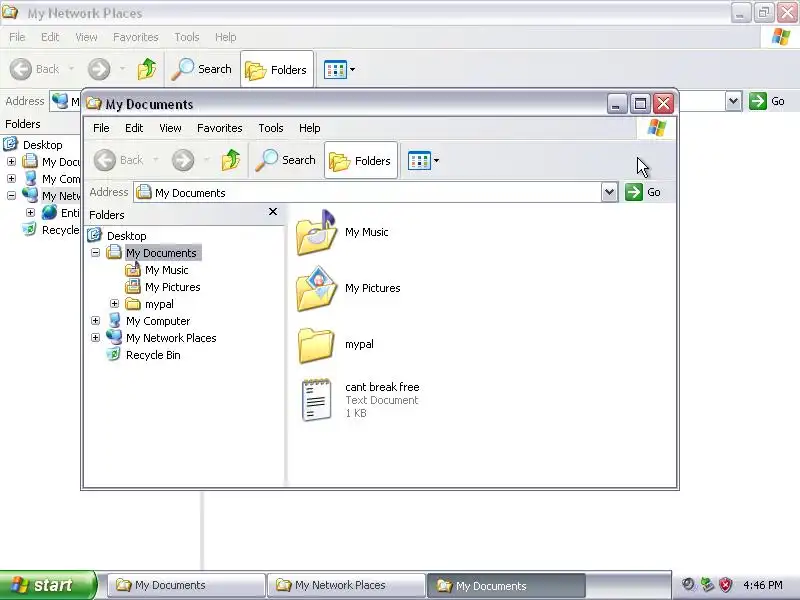The width and height of the screenshot is (800, 600).
Task: Collapse My Documents node in folder tree
Action: (x=95, y=253)
